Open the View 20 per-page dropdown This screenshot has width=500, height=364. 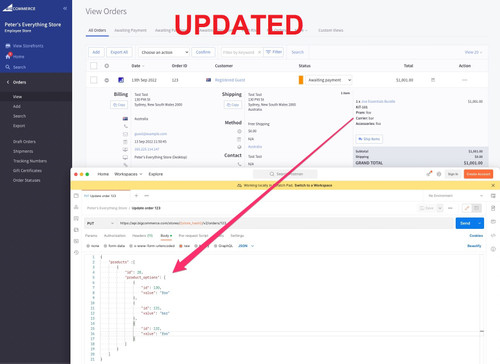(x=473, y=52)
